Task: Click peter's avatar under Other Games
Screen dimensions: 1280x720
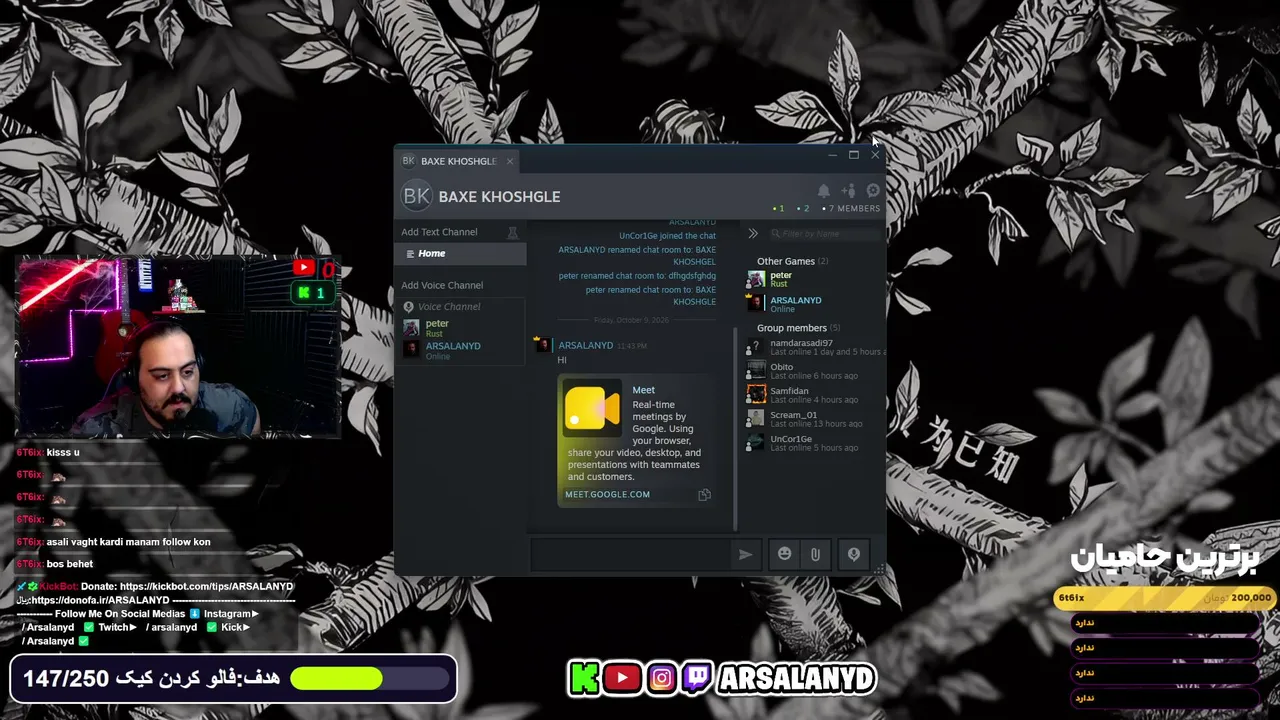Action: coord(756,279)
